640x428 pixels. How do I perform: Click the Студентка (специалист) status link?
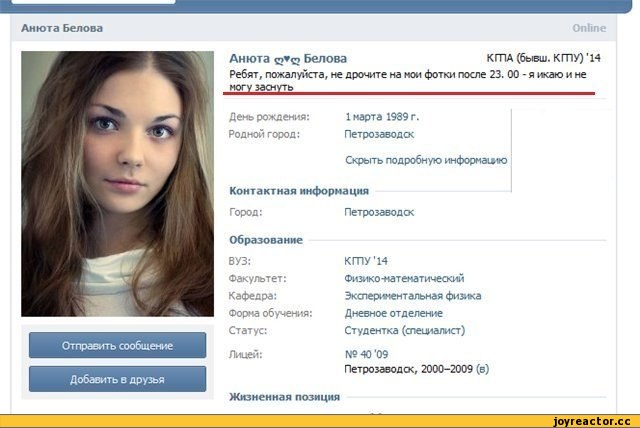click(x=404, y=330)
